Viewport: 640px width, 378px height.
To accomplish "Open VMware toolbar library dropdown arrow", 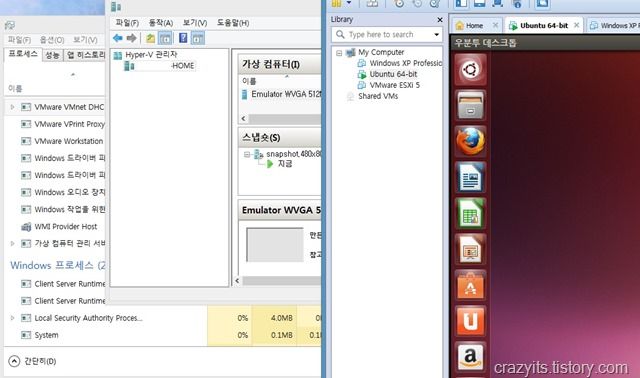I will (349, 3).
